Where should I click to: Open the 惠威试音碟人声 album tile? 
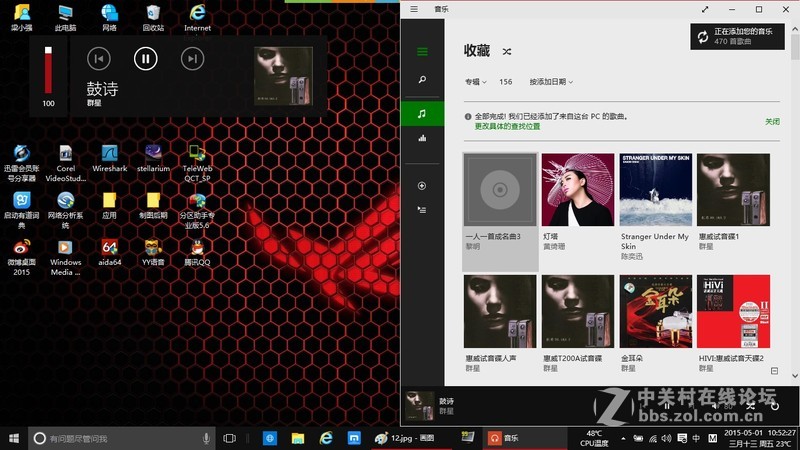[500, 311]
